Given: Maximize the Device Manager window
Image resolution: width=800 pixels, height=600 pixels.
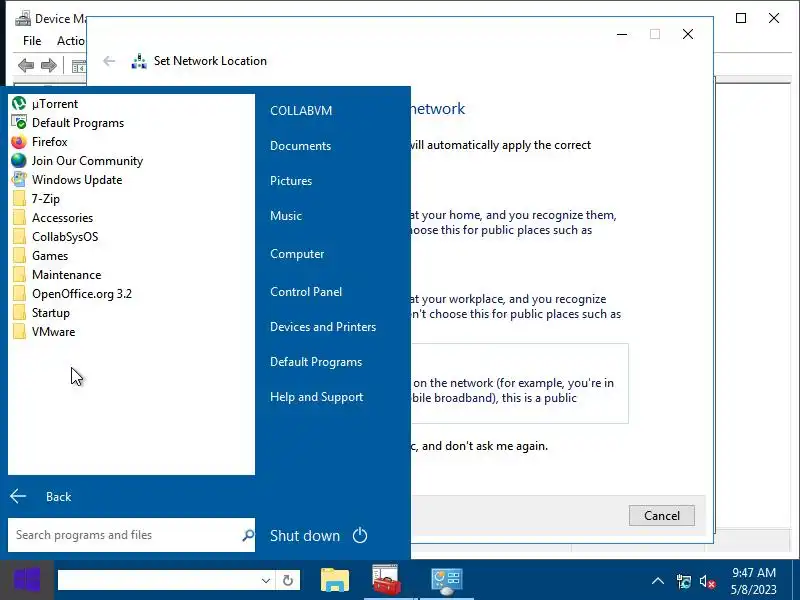Looking at the screenshot, I should pos(741,18).
